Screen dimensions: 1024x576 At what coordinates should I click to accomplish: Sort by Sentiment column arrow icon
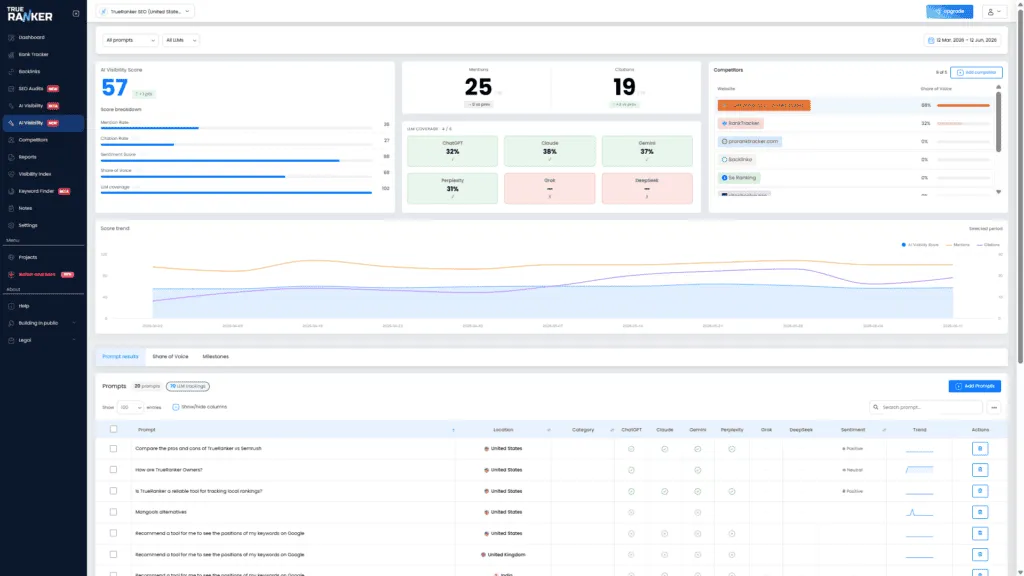[884, 430]
